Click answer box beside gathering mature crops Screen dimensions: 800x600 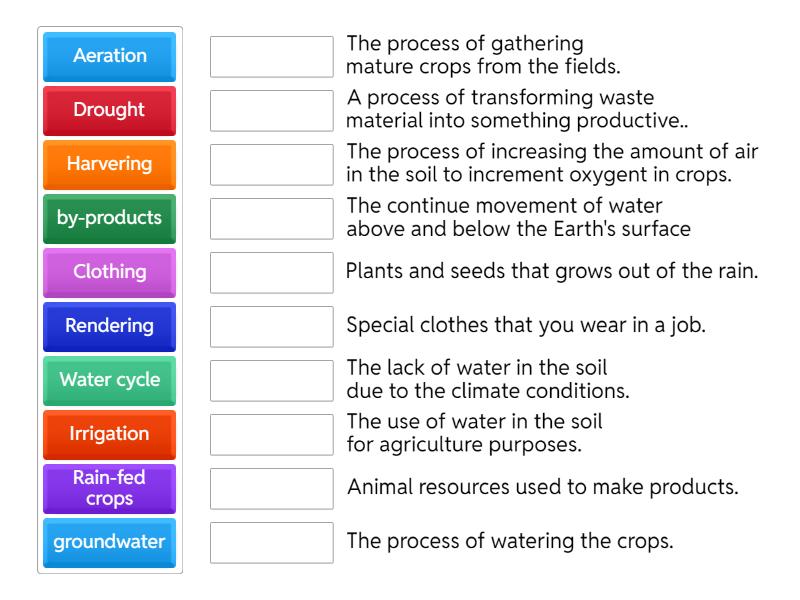click(272, 57)
